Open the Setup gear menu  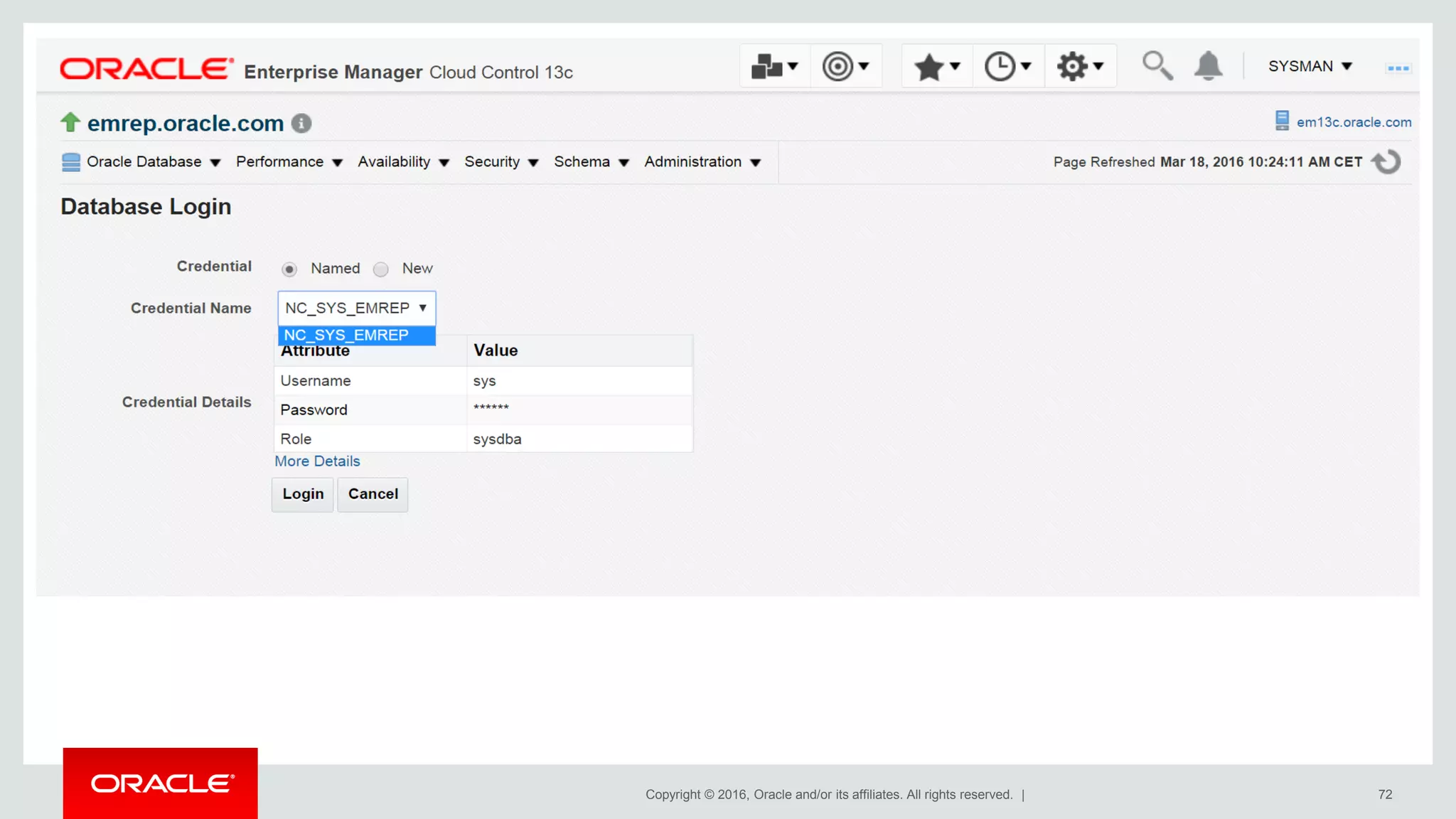(x=1079, y=66)
